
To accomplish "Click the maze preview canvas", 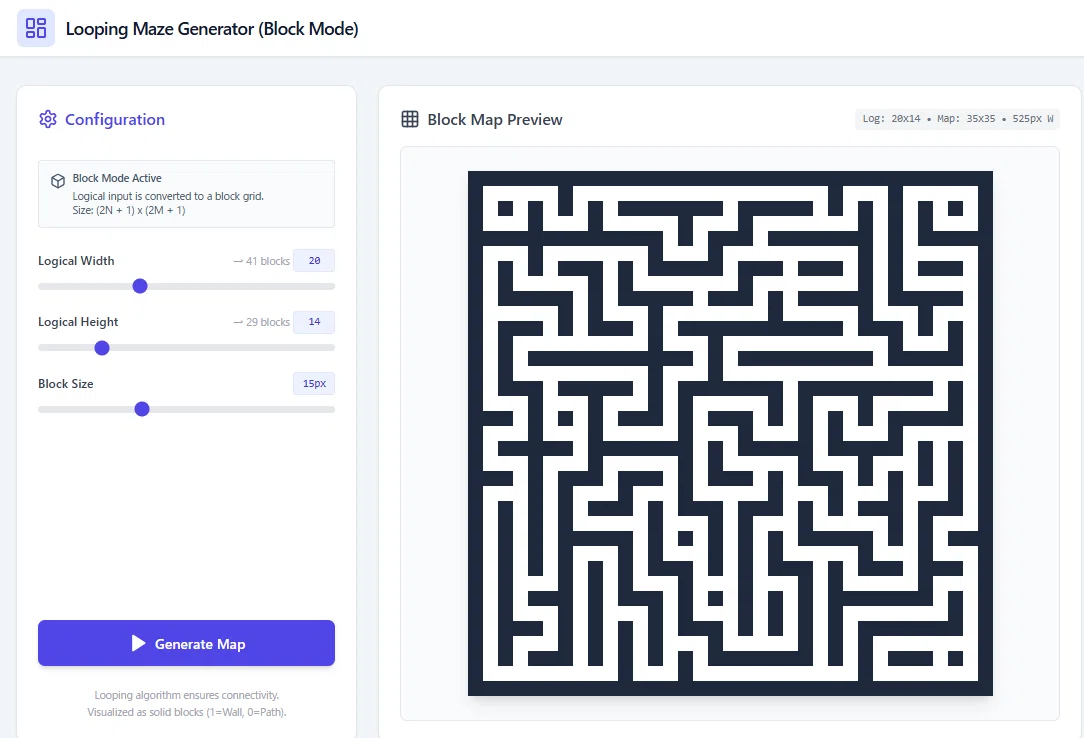I will point(730,433).
